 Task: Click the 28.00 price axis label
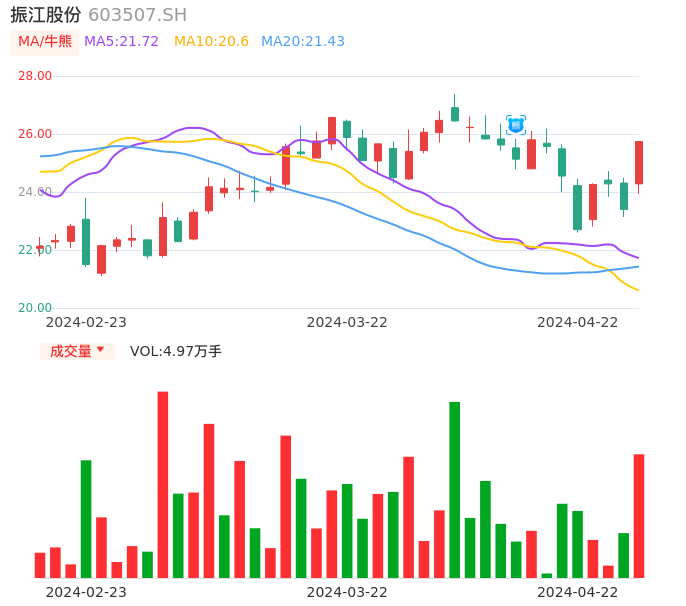click(x=35, y=76)
